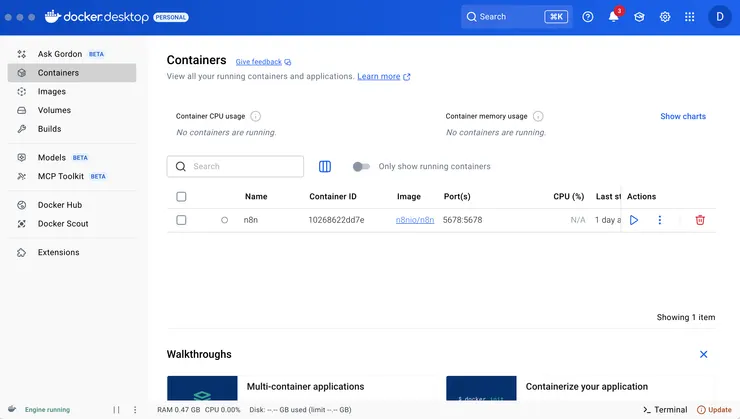The width and height of the screenshot is (740, 419).
Task: Click CPU usage info icon
Action: tap(255, 116)
